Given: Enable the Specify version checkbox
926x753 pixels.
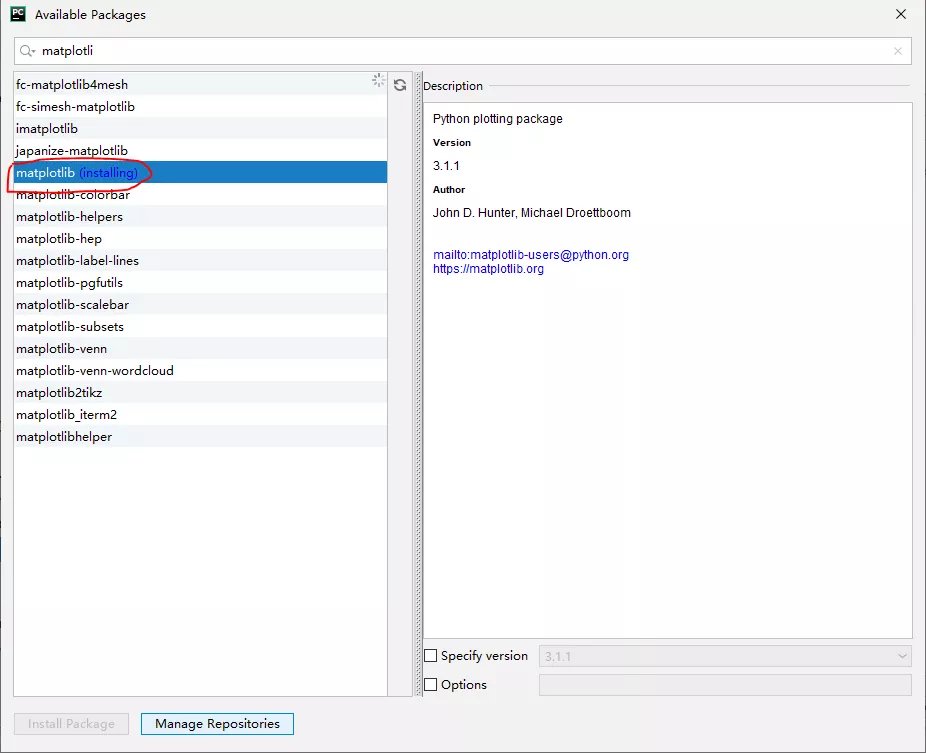Looking at the screenshot, I should coord(431,656).
